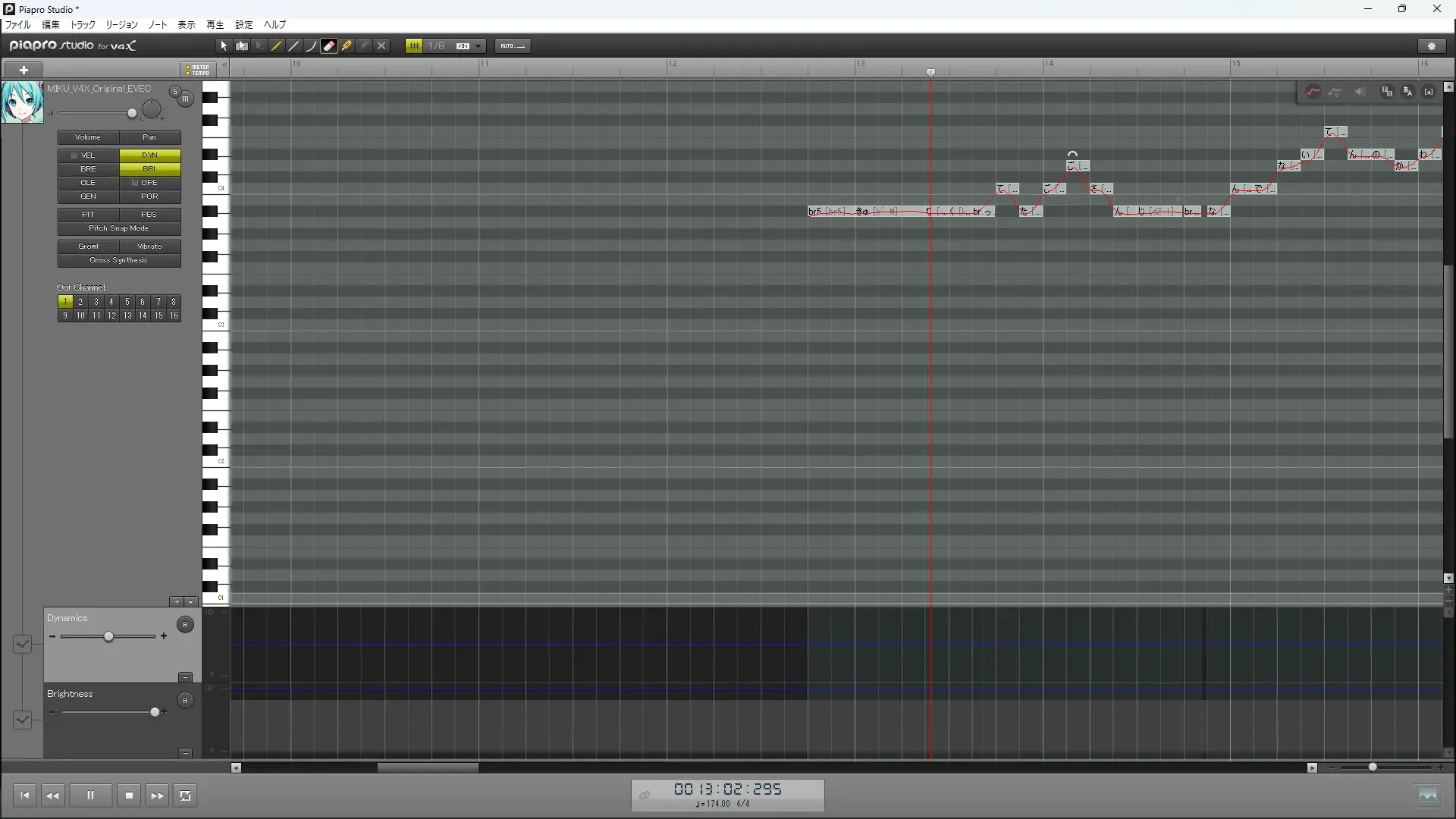
Task: Enable the BRE parameter button
Action: [x=88, y=169]
